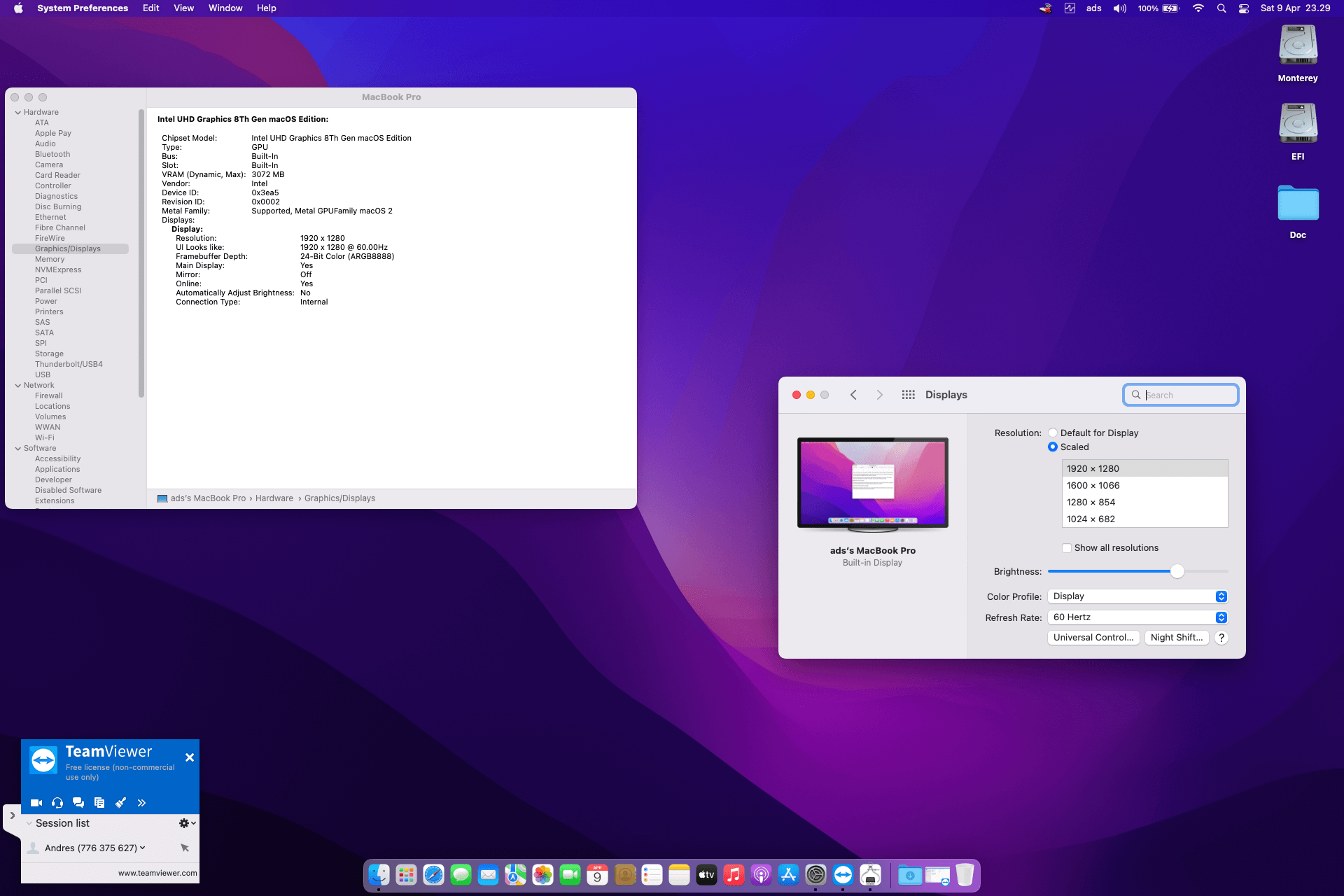Open TeamViewer chat bubbles icon
Image resolution: width=1344 pixels, height=896 pixels.
pyautogui.click(x=78, y=803)
